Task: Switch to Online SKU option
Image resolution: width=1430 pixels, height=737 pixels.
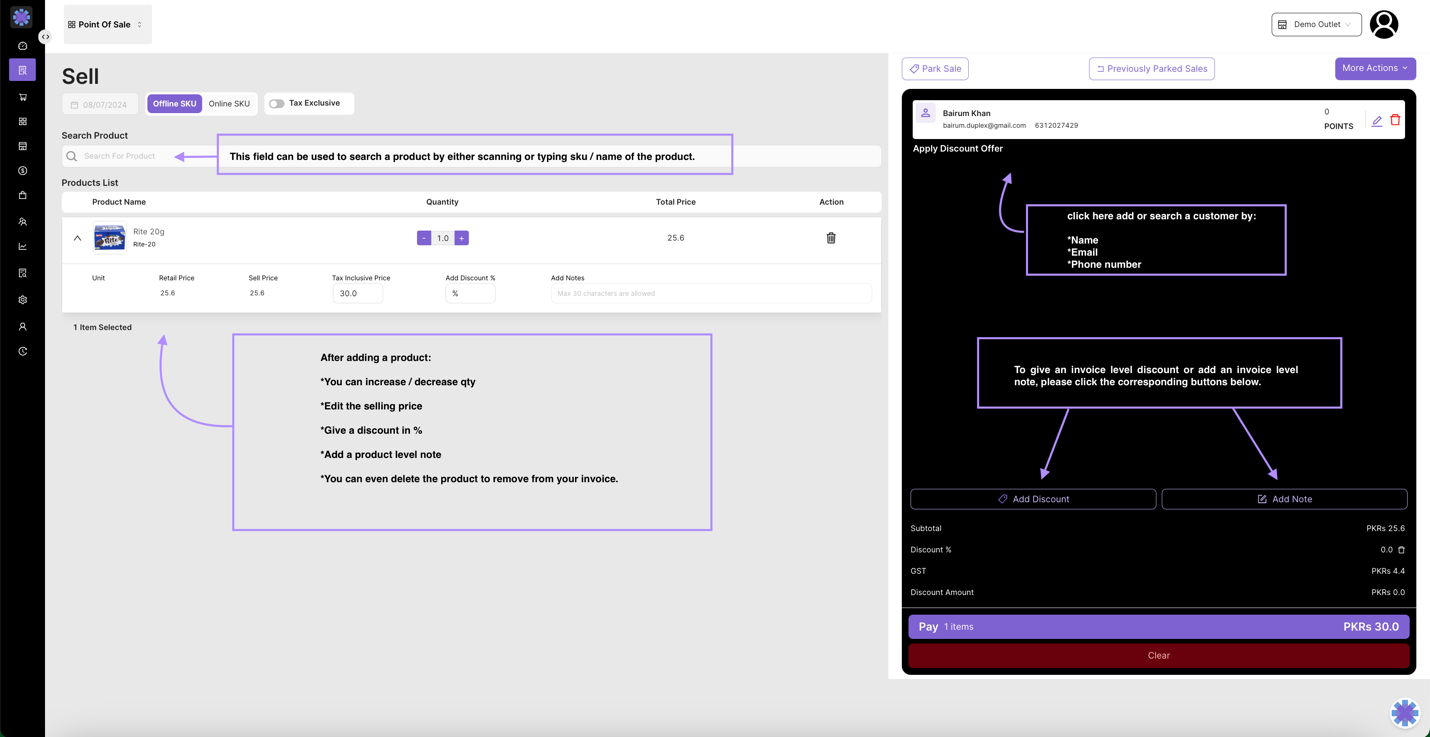Action: click(x=229, y=104)
